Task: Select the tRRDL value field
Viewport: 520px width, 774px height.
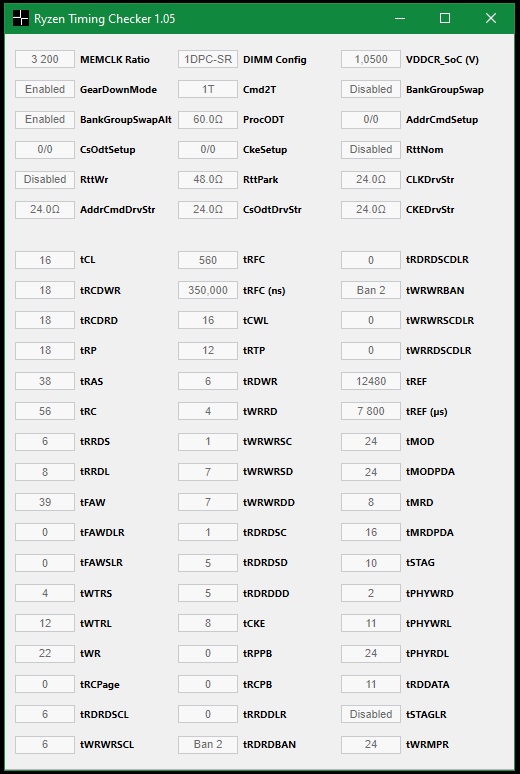Action: (45, 472)
